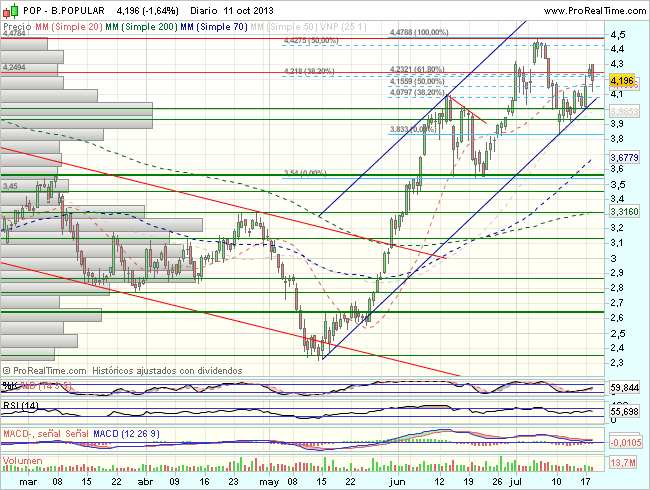Click the jul label on date axis
Image resolution: width=650 pixels, height=490 pixels.
point(516,482)
